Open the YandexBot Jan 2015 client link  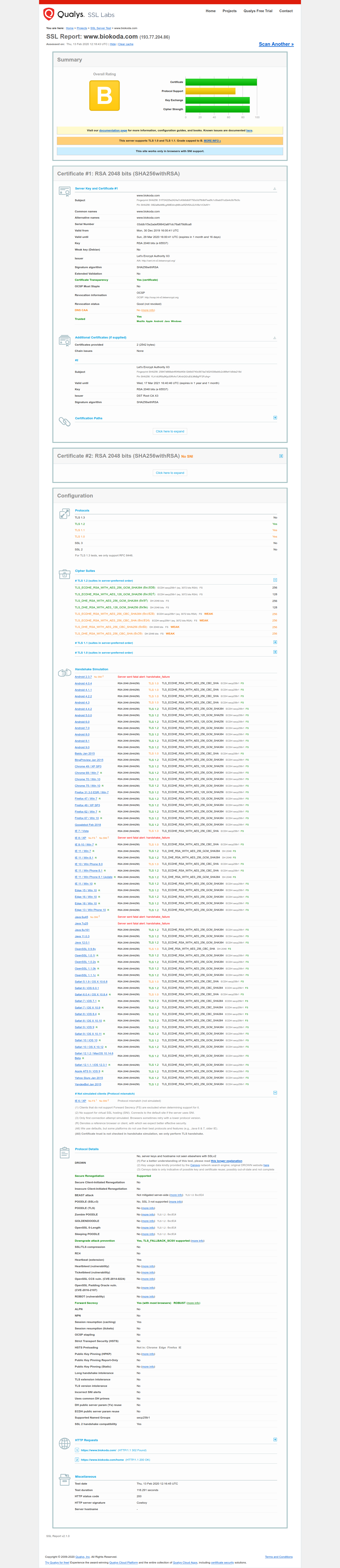tap(88, 1084)
